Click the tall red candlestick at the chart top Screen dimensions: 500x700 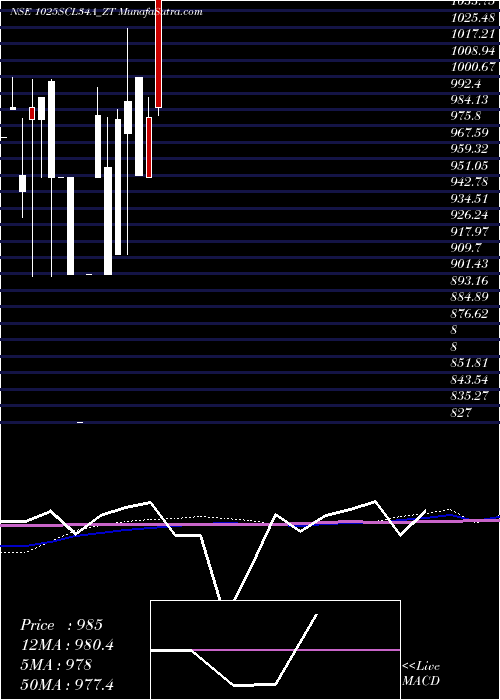pos(158,54)
